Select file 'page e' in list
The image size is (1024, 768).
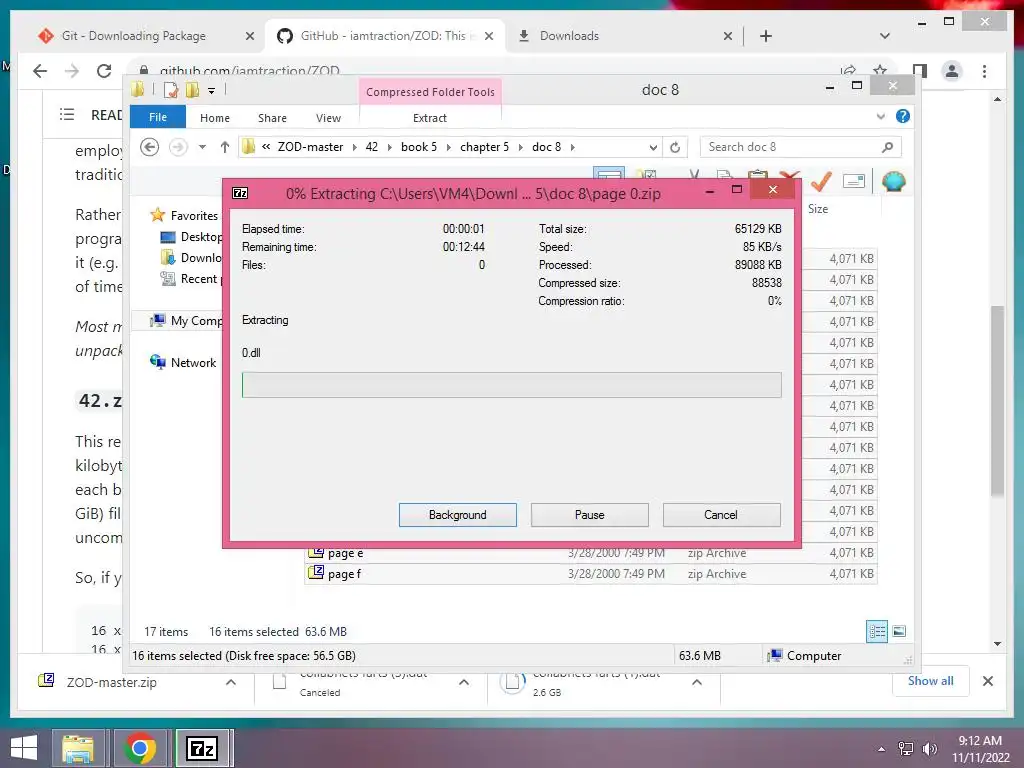coord(345,553)
